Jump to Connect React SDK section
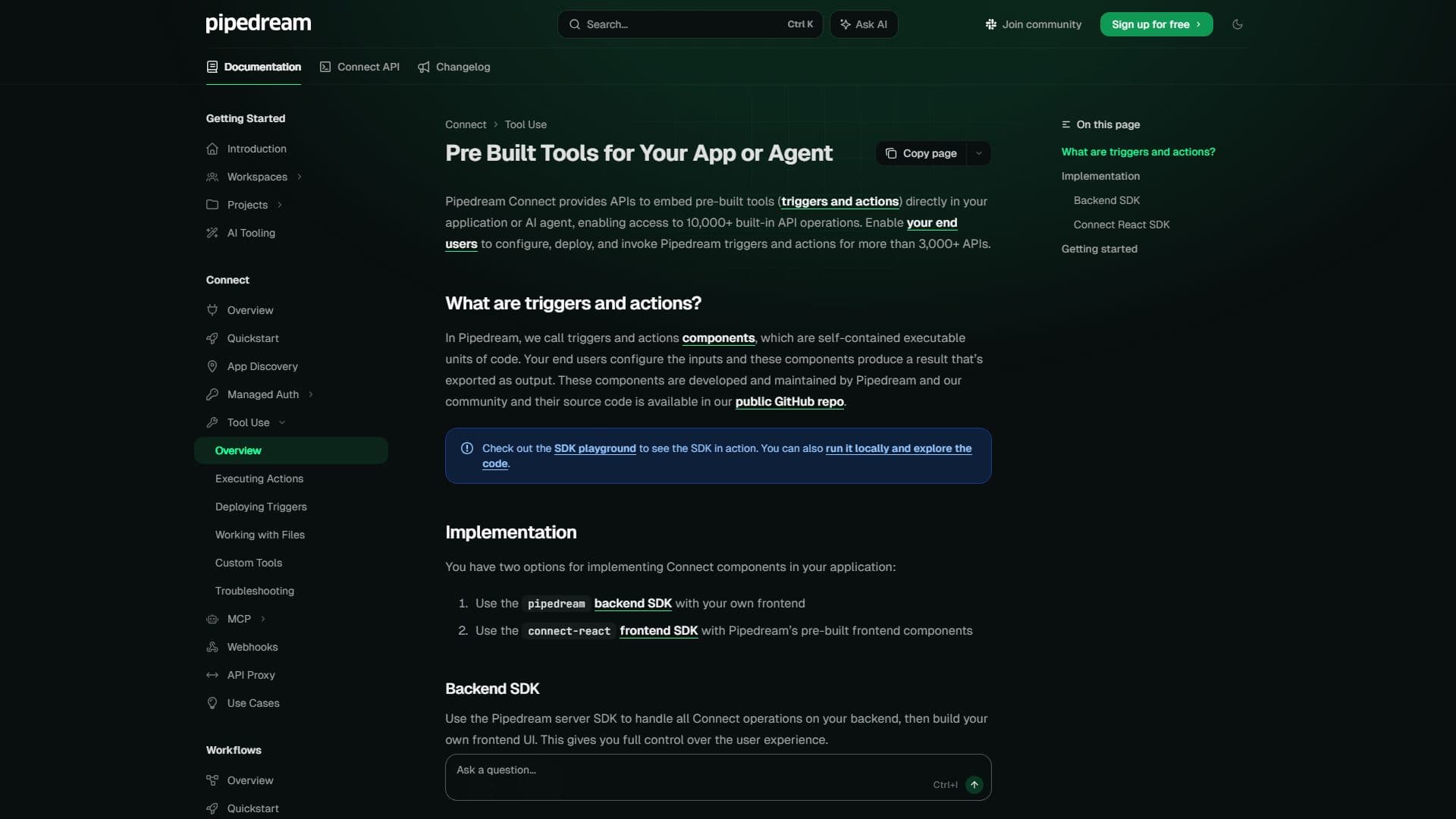1456x819 pixels. pyautogui.click(x=1122, y=224)
